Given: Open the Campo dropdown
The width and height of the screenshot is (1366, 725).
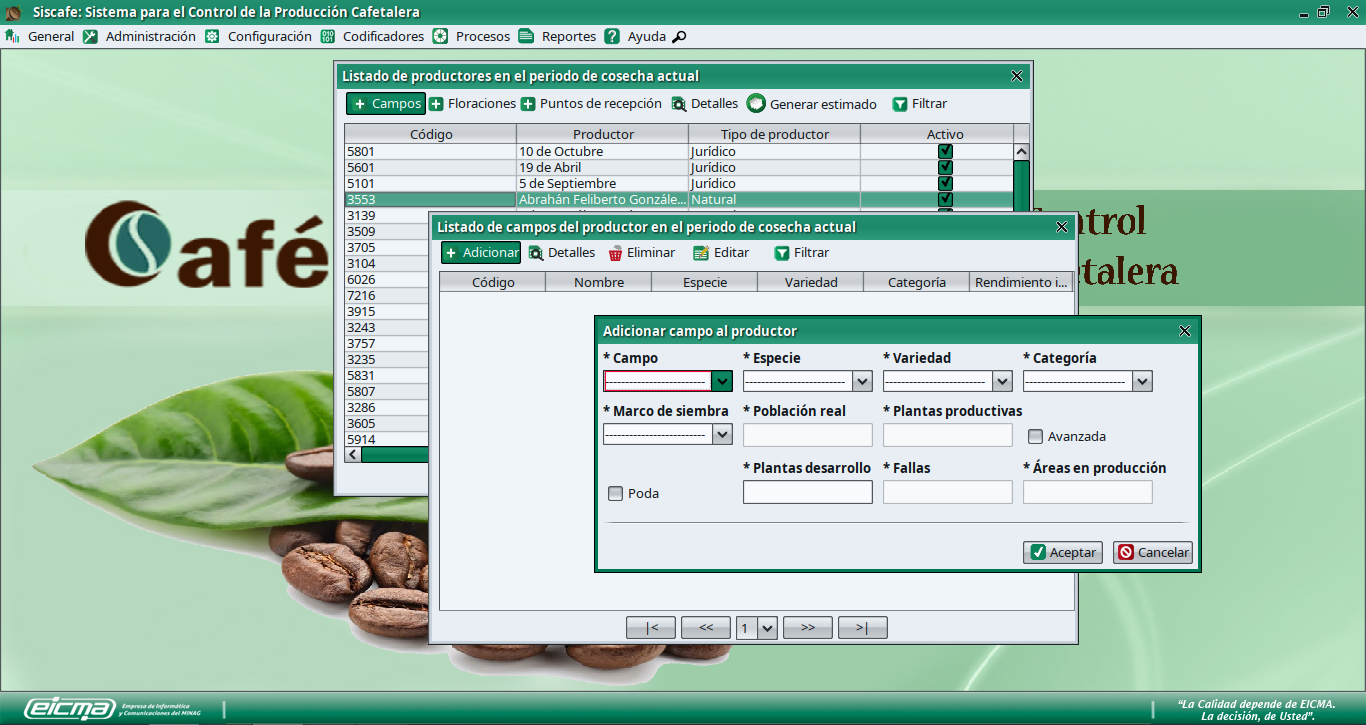Looking at the screenshot, I should [721, 381].
